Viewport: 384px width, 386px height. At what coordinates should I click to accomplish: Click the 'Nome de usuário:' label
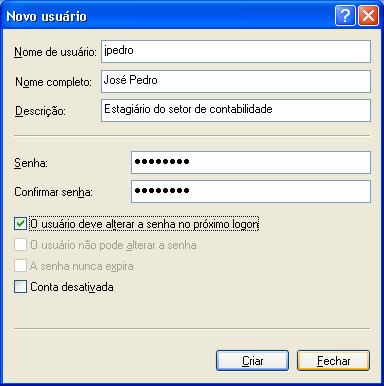55,52
